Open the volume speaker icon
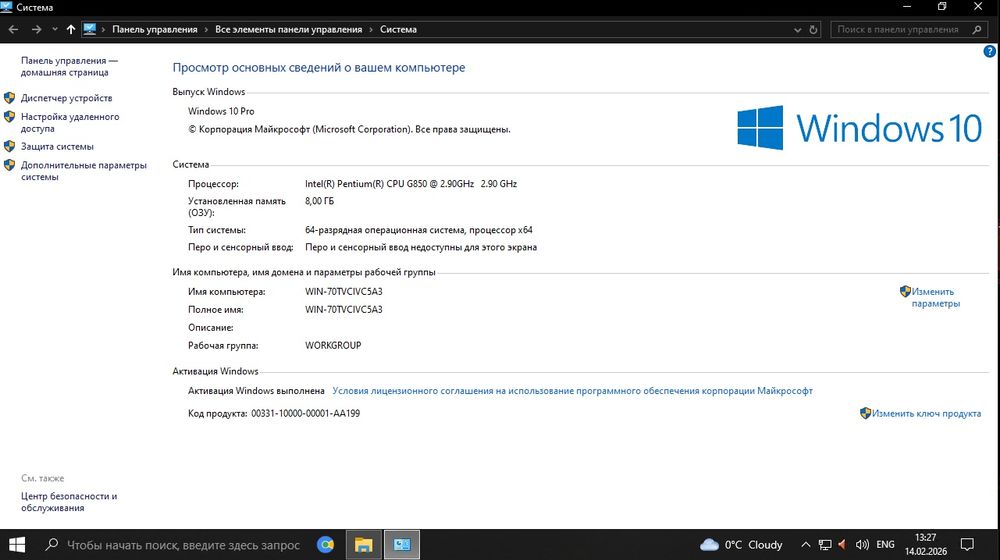Screen dimensions: 1000x560 click(x=862, y=545)
